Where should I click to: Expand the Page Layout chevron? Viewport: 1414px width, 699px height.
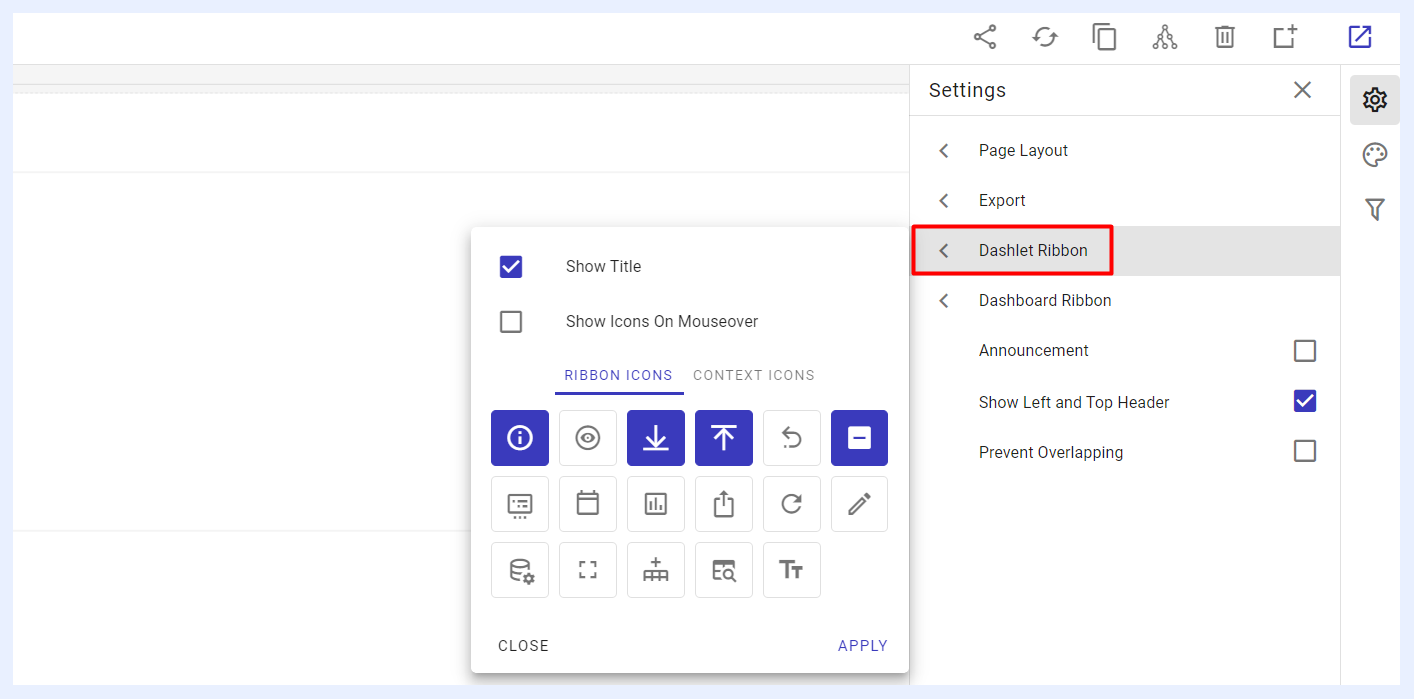tap(944, 151)
